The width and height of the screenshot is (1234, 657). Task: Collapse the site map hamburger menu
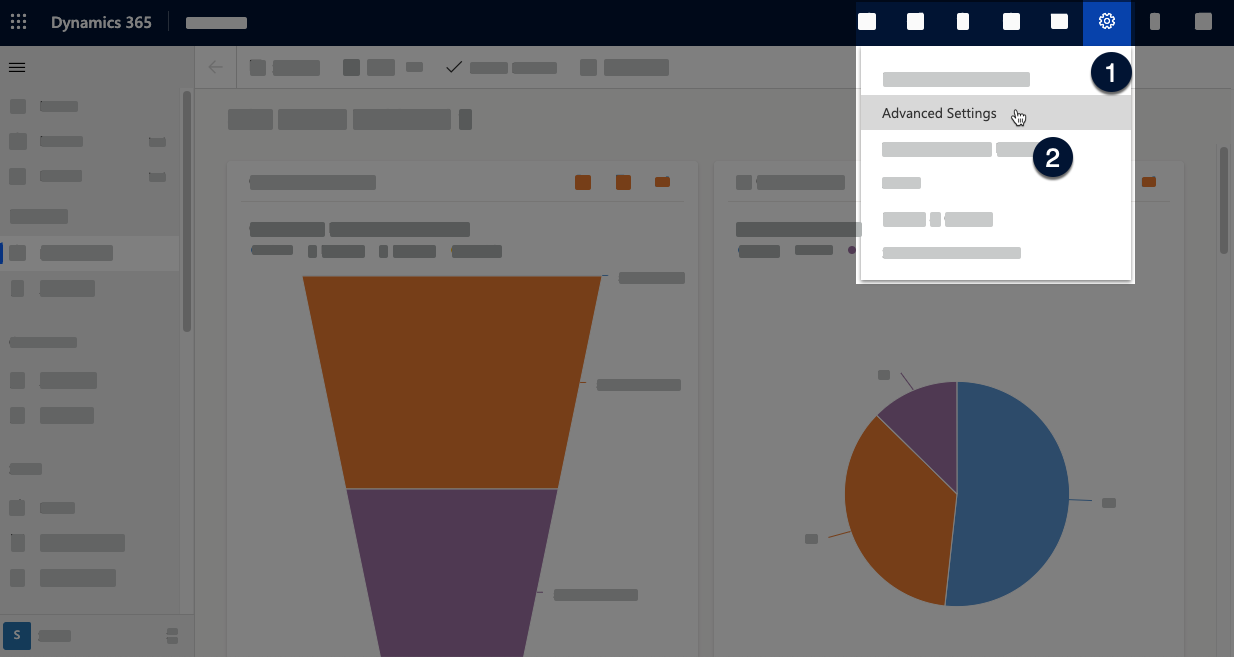(x=17, y=67)
